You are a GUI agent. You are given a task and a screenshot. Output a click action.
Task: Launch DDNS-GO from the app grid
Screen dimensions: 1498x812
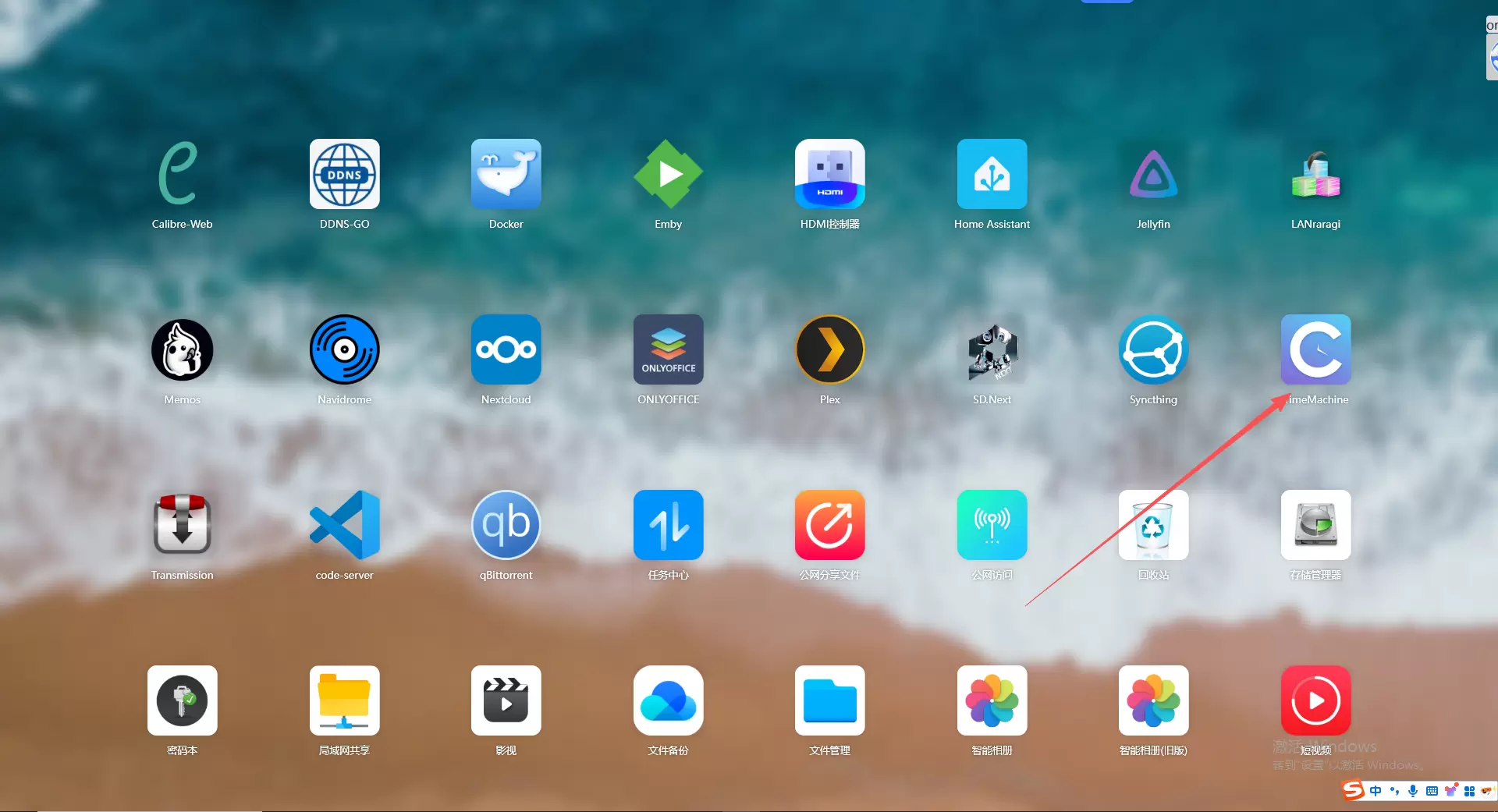[x=344, y=174]
